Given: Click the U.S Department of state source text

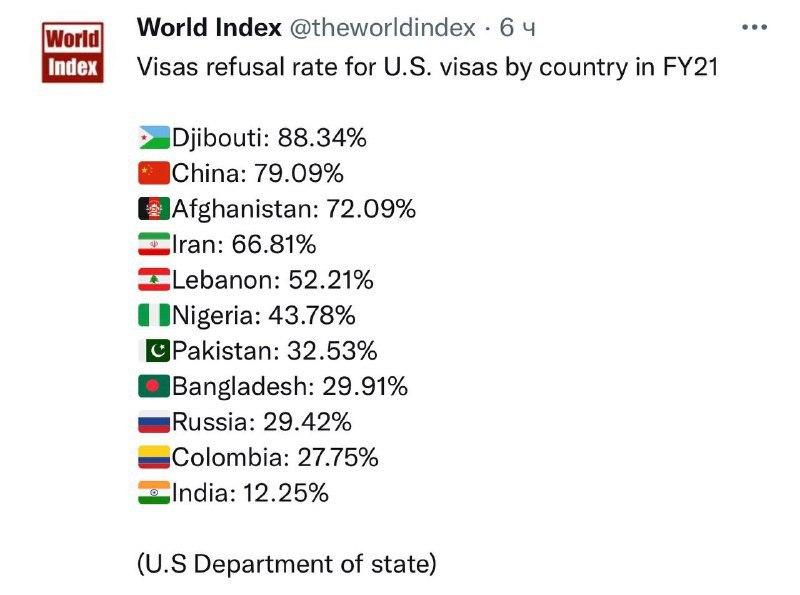Looking at the screenshot, I should click(x=287, y=564).
